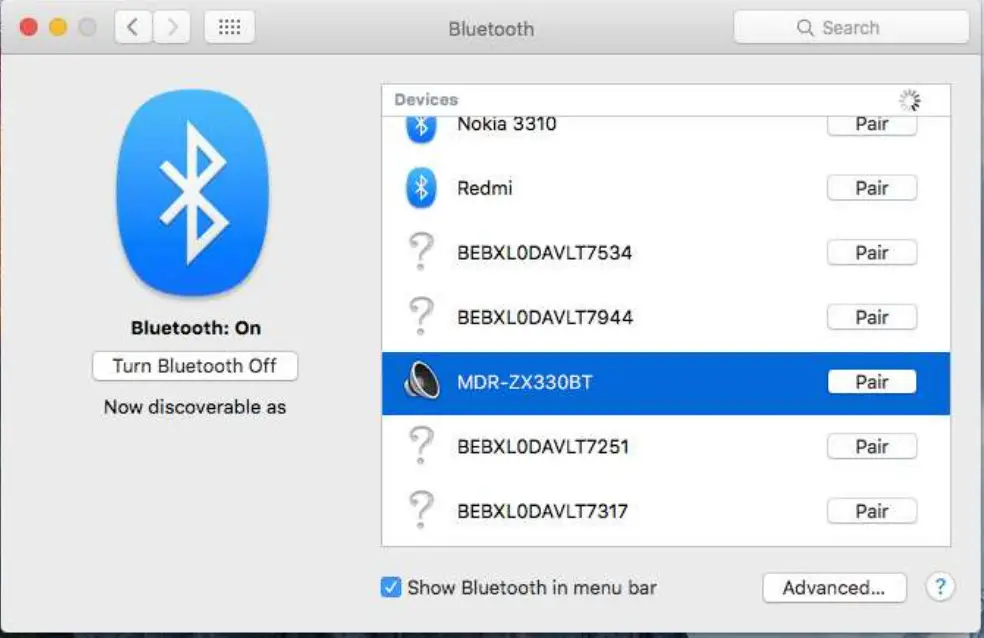Turn Bluetooth Off
The width and height of the screenshot is (984, 638).
[194, 366]
